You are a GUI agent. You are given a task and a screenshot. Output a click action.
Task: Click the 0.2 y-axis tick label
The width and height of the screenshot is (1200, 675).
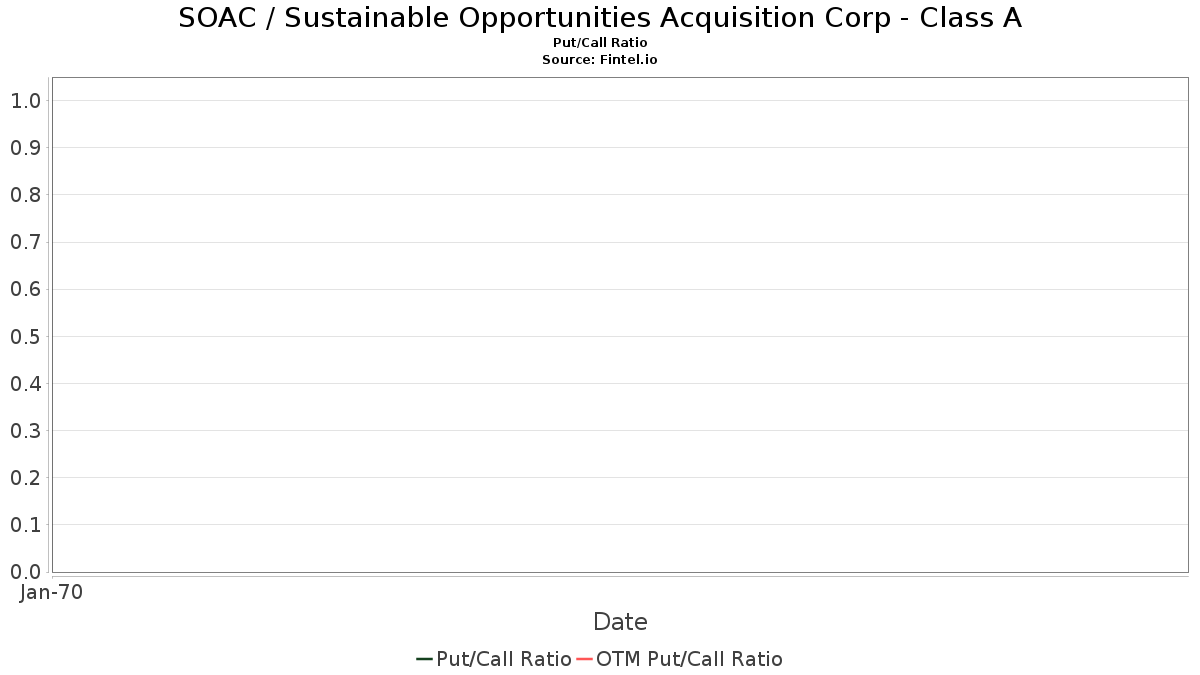pos(25,478)
